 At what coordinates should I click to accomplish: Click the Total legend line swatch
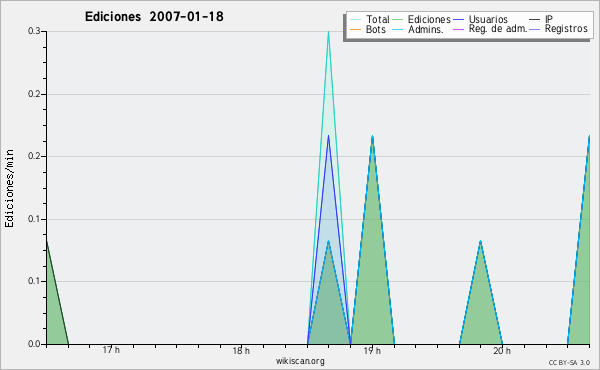[355, 20]
